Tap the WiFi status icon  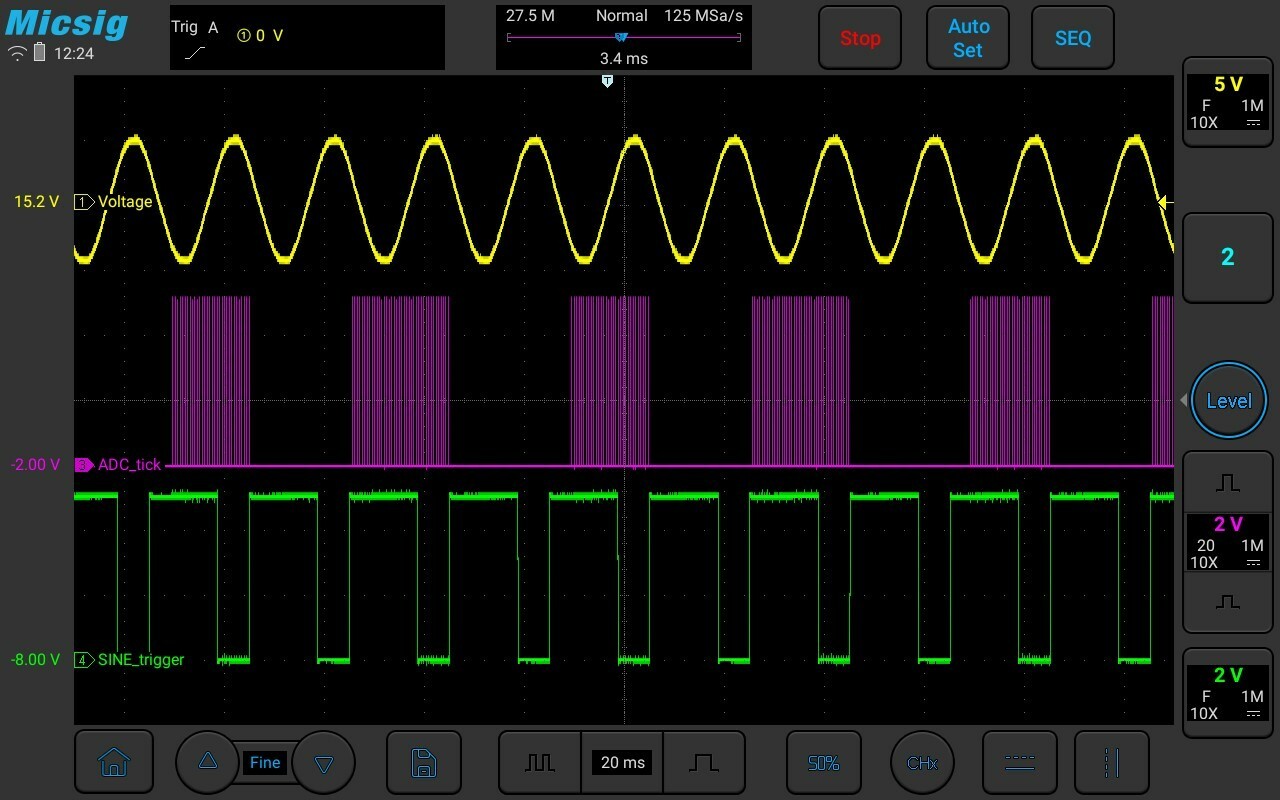pos(17,53)
